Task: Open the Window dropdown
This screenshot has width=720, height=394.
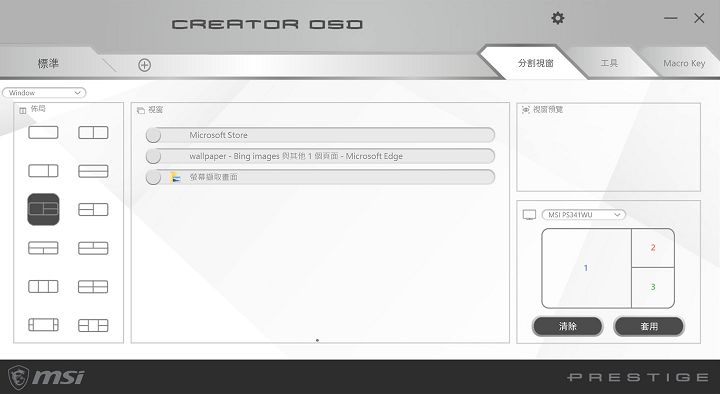Action: pos(44,93)
